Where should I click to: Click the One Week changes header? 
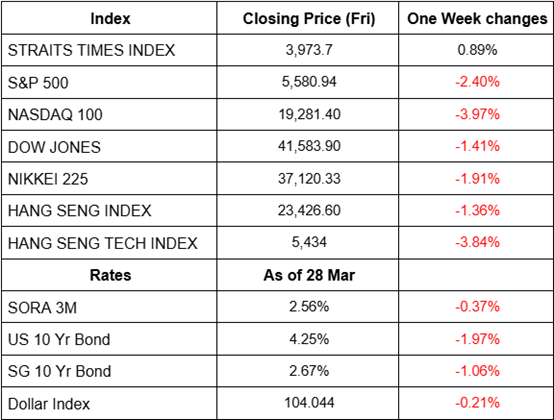point(477,19)
